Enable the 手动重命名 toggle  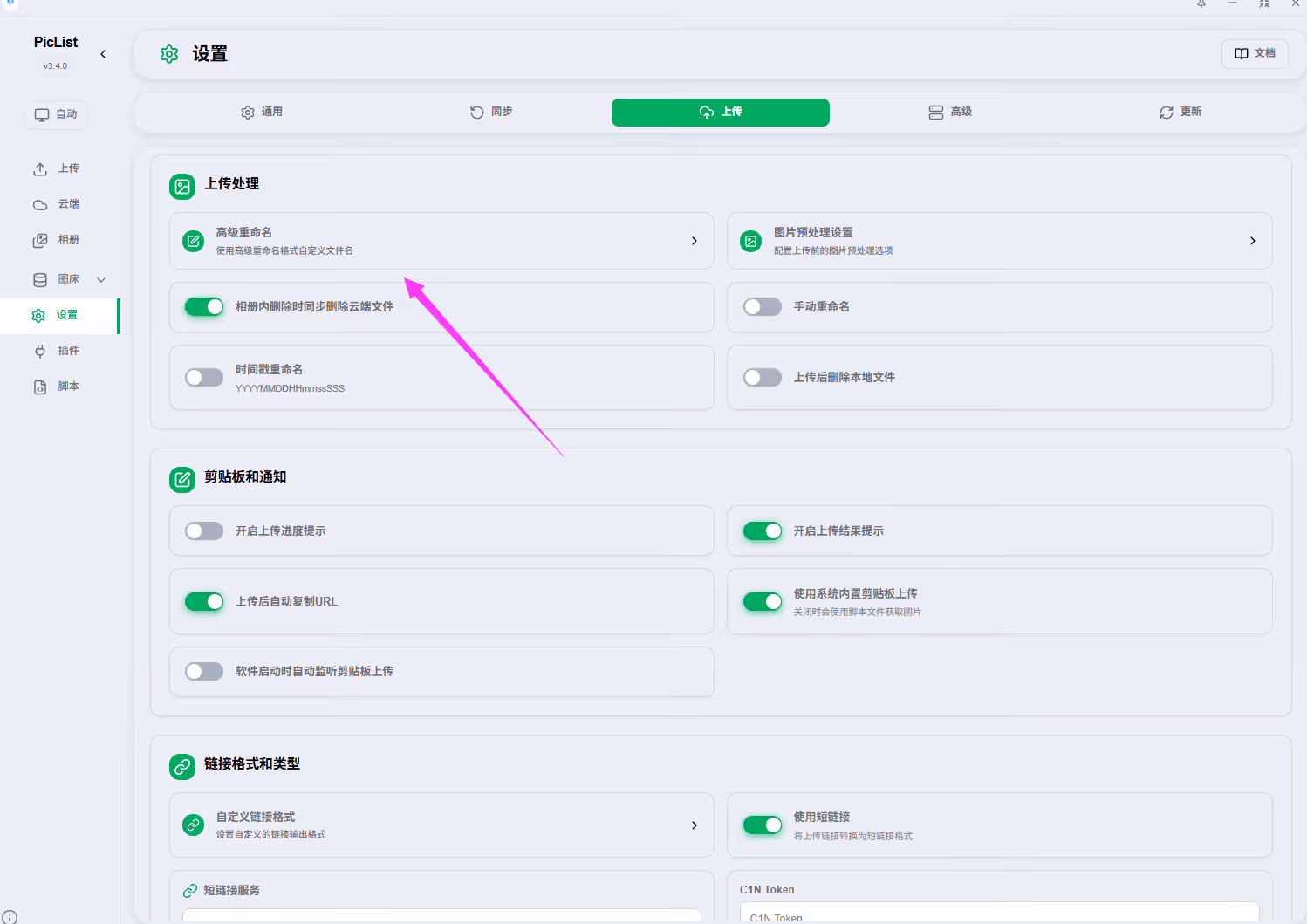[763, 307]
